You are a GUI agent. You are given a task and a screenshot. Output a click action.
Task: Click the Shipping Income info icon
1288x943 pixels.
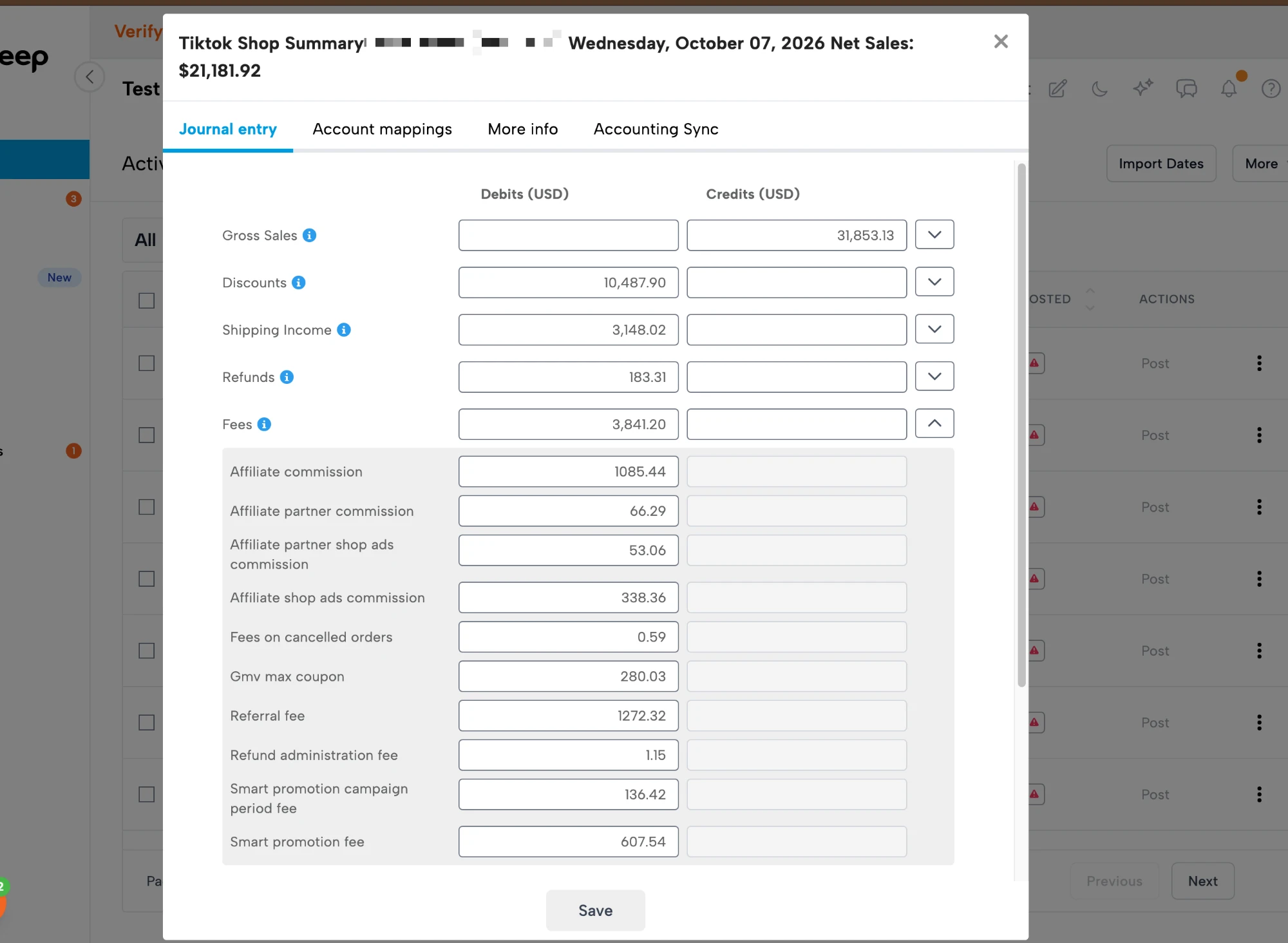(x=344, y=330)
